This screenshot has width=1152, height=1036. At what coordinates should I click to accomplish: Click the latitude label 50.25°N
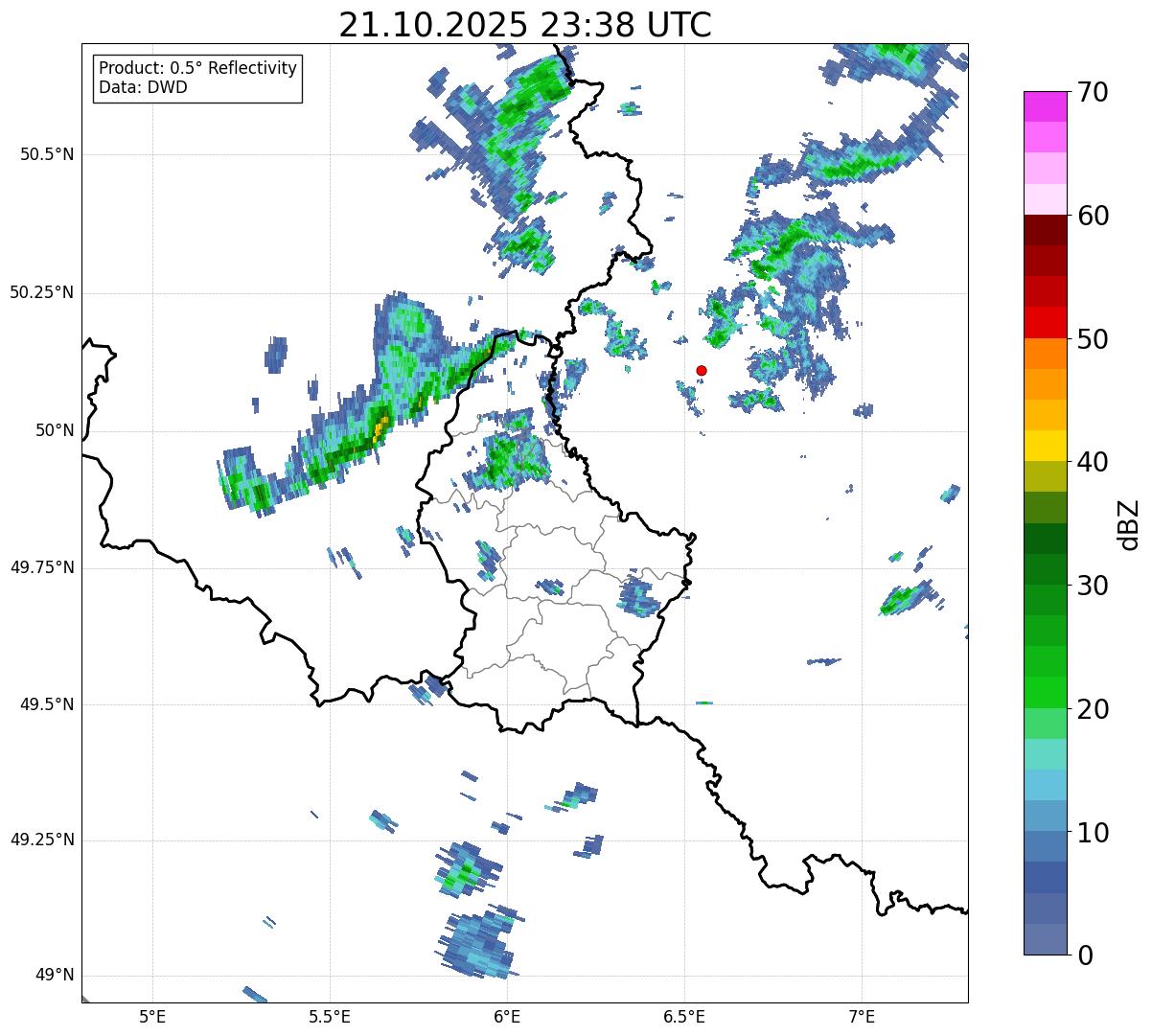pos(41,292)
